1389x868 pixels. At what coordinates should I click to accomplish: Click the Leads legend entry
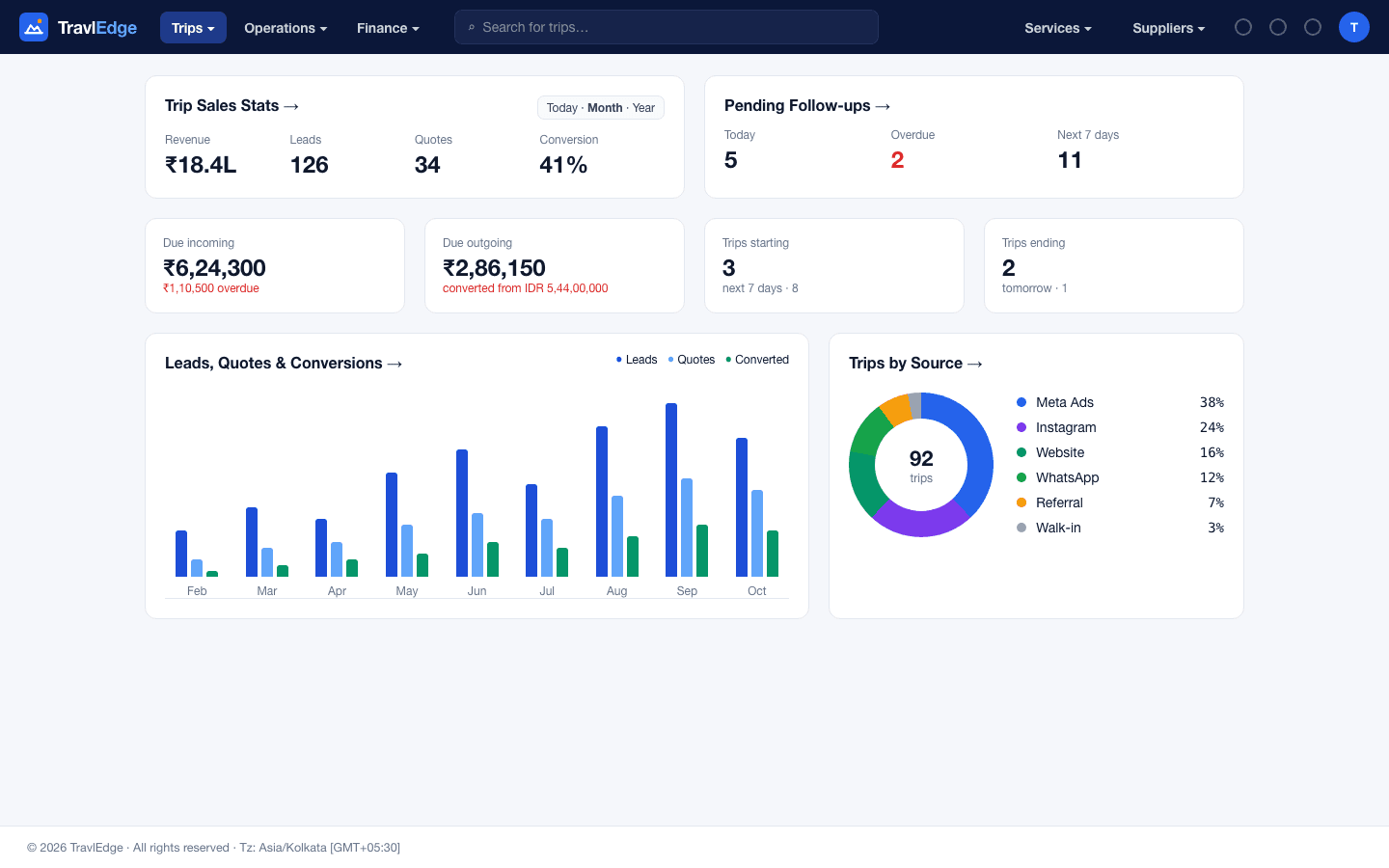637,360
